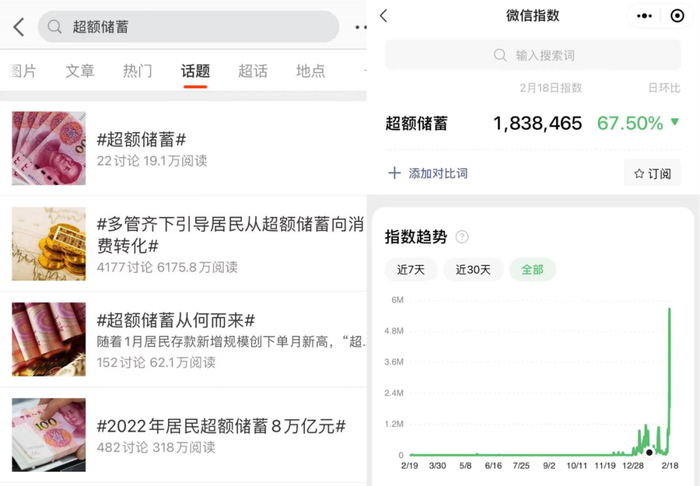Screen dimensions: 700x486
Task: Select the 全部 range
Action: pyautogui.click(x=533, y=270)
